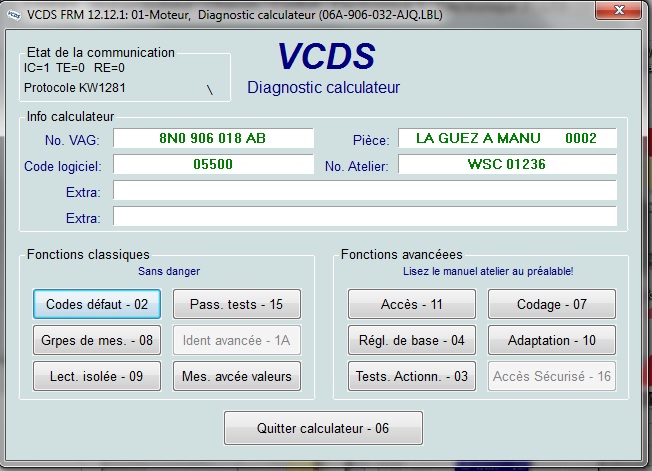Viewport: 652px width, 471px height.
Task: Open Codes défaut - 02
Action: tap(97, 304)
